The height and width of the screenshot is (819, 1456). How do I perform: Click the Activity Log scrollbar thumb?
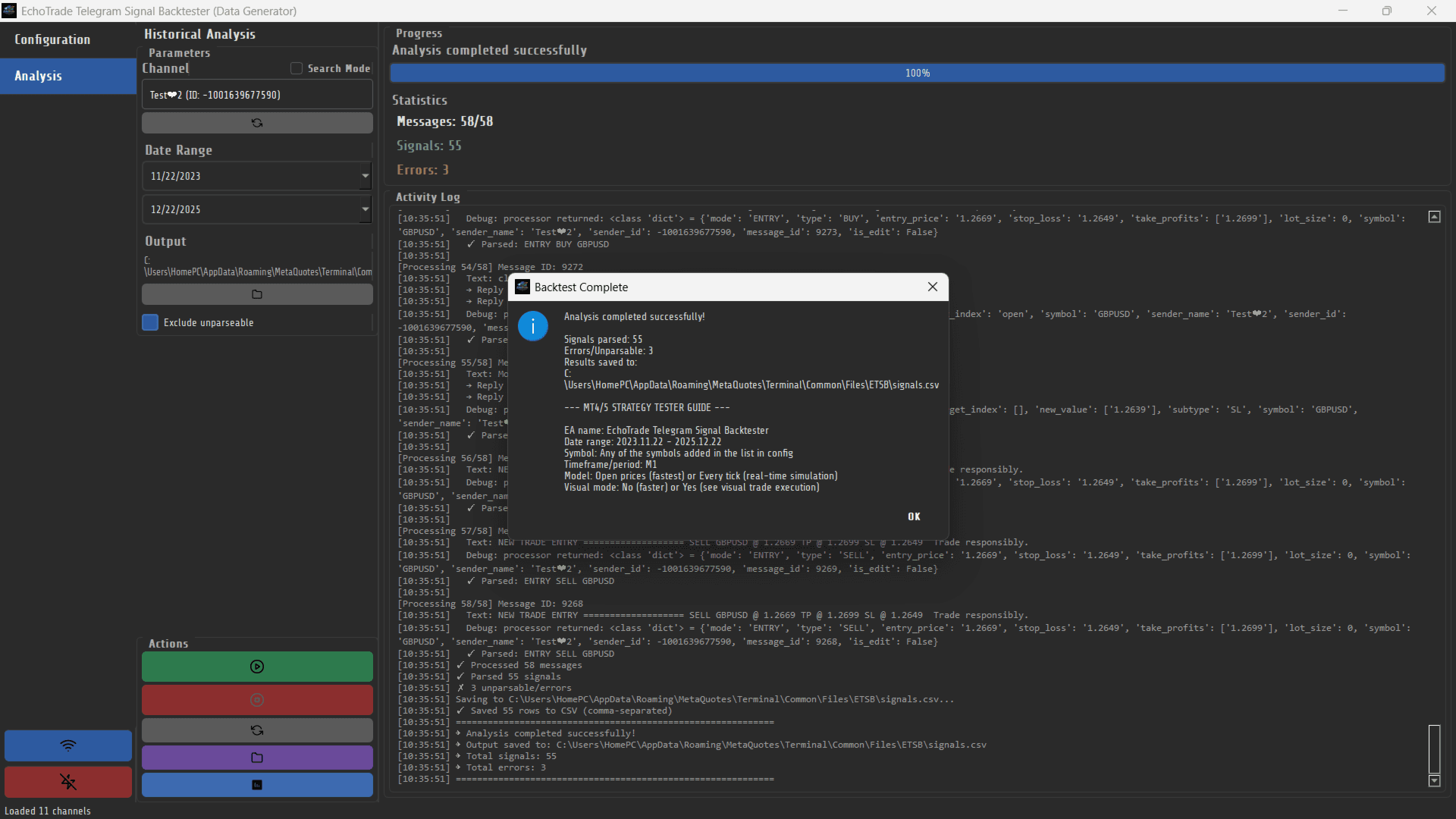(x=1434, y=748)
